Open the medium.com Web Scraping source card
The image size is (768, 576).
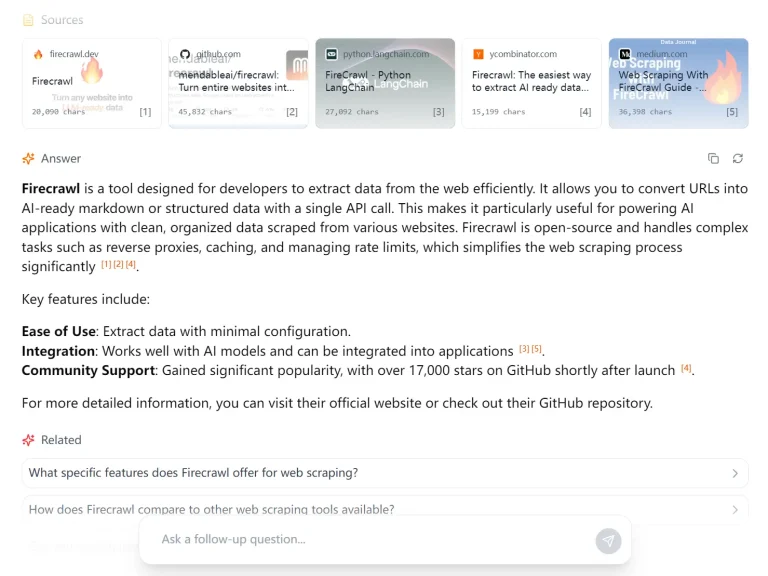pos(678,83)
